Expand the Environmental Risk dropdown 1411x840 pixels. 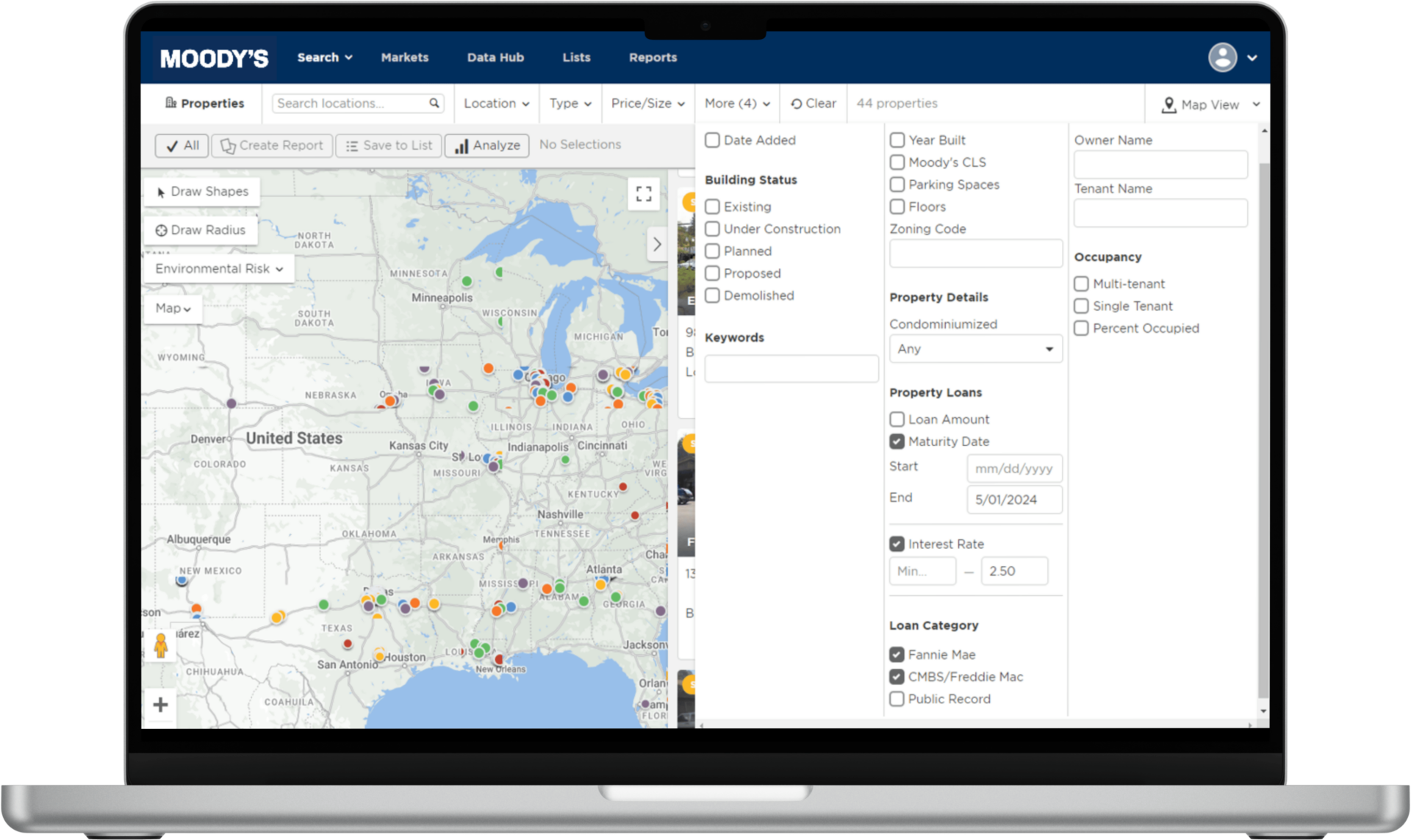coord(218,268)
